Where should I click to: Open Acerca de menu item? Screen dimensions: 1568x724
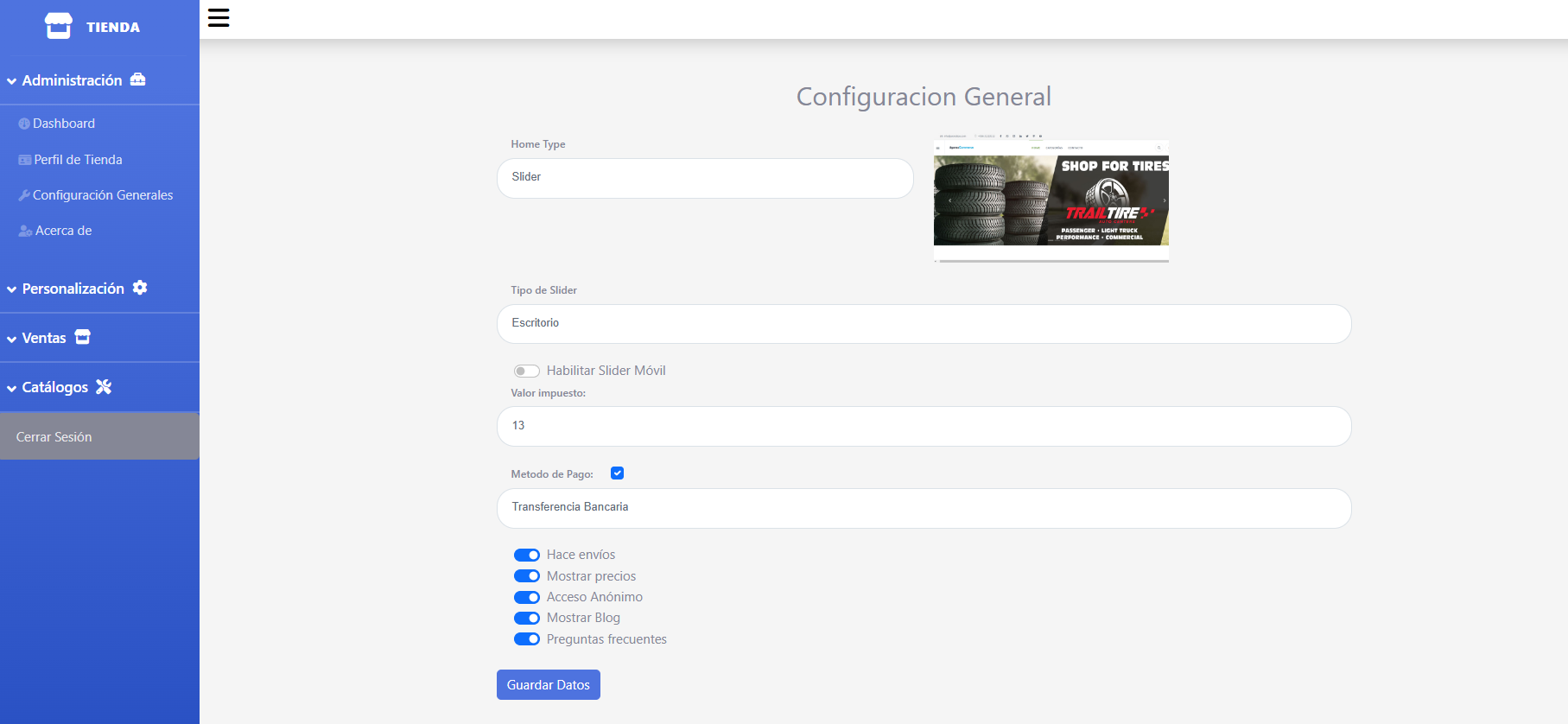coord(63,231)
